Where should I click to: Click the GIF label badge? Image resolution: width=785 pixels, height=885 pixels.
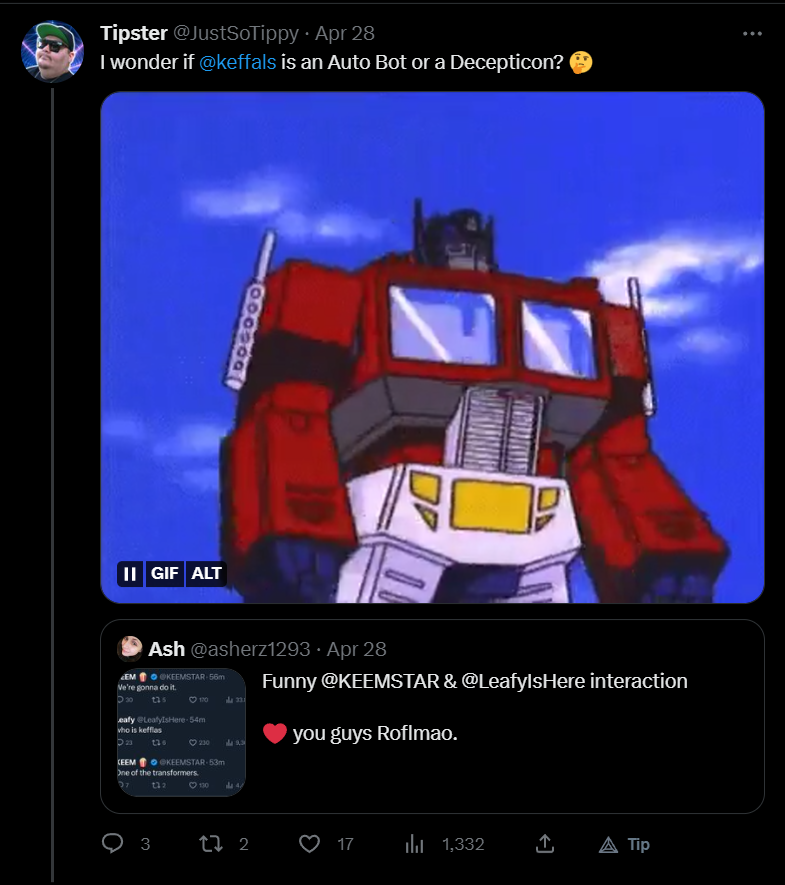click(165, 574)
